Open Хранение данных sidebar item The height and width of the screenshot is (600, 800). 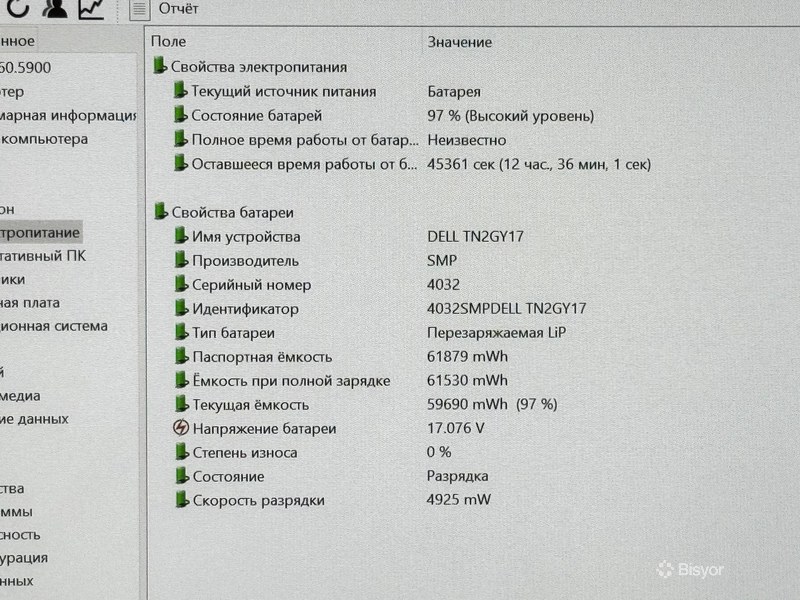coord(34,419)
